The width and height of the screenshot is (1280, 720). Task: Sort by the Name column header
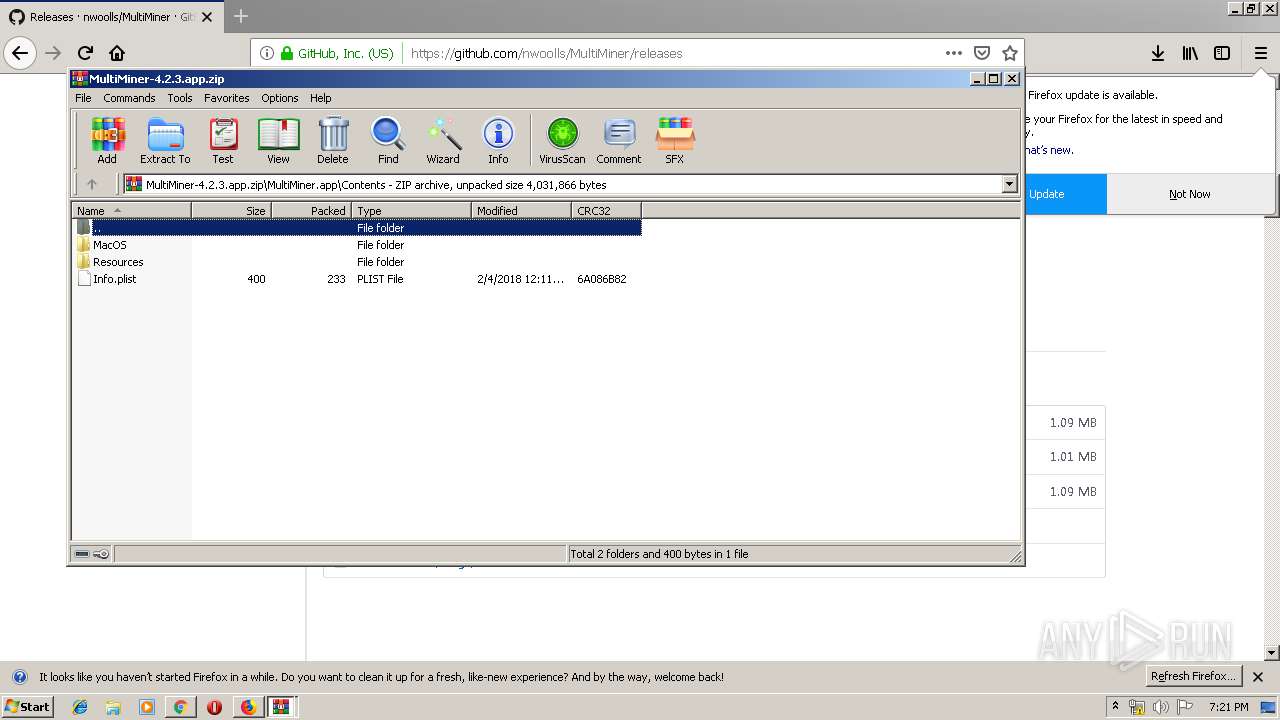(x=131, y=210)
